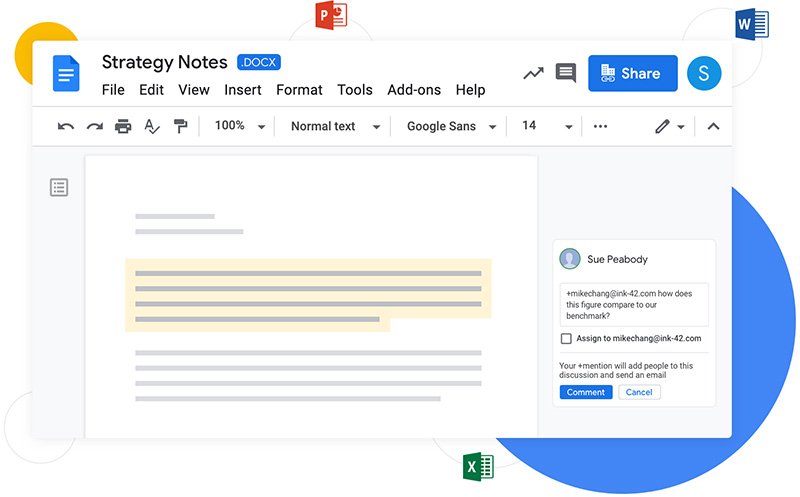Image resolution: width=800 pixels, height=497 pixels.
Task: Open the Add-ons menu
Action: [x=414, y=90]
